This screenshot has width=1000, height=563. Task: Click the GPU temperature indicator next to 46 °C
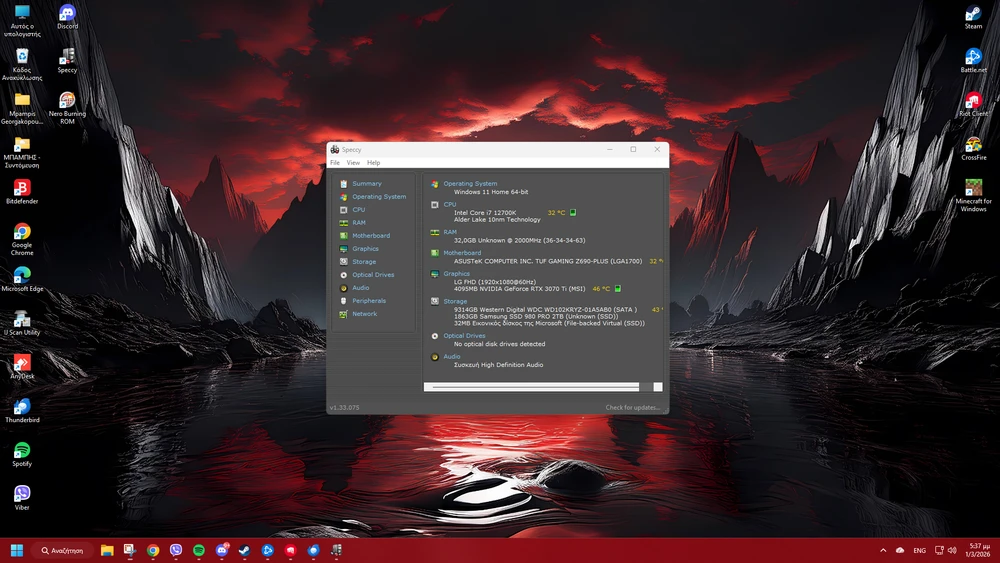(x=618, y=289)
